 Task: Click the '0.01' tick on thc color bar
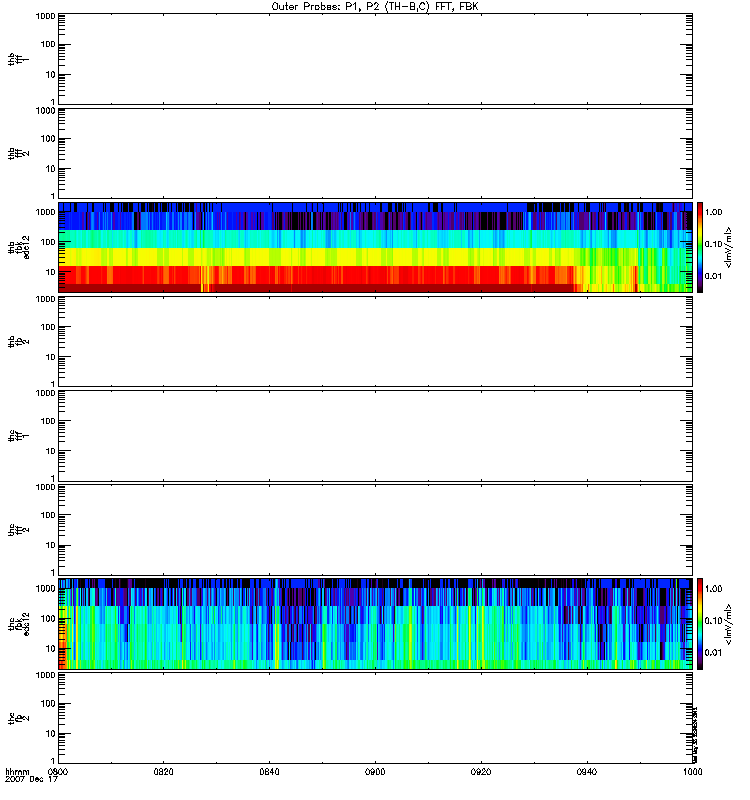click(714, 653)
